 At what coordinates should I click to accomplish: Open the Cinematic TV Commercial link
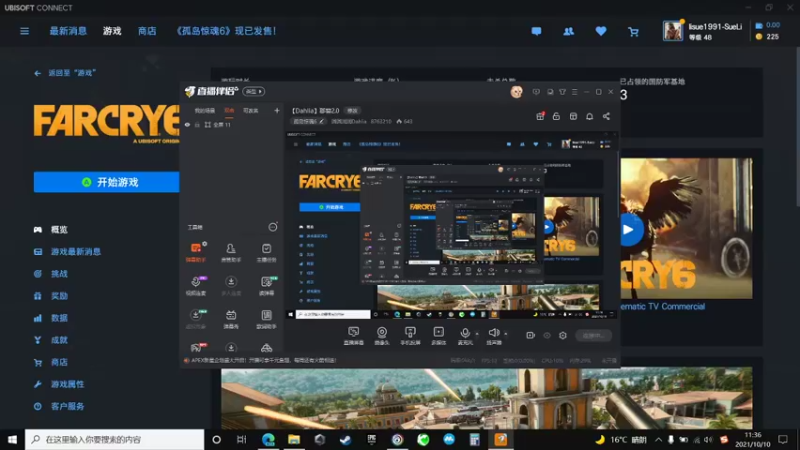pyautogui.click(x=662, y=306)
